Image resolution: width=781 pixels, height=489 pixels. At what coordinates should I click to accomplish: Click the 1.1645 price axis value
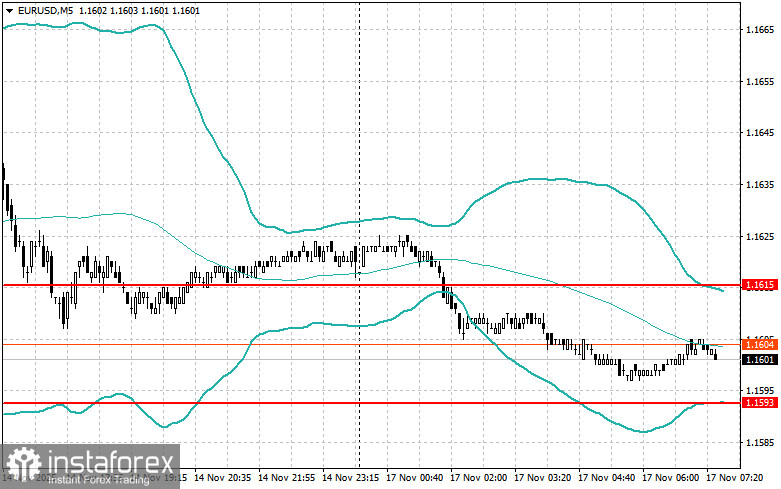(760, 132)
